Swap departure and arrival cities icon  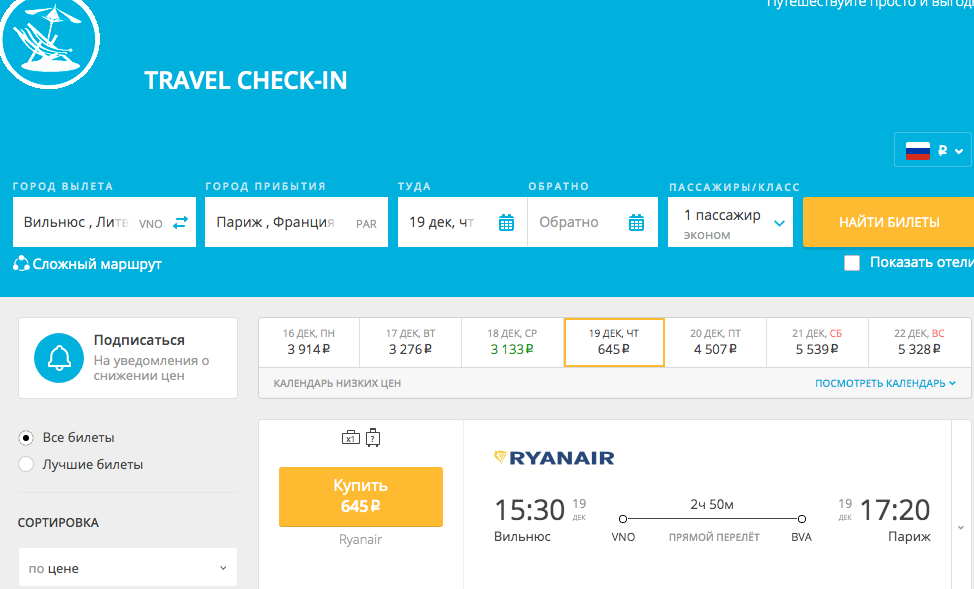pyautogui.click(x=180, y=222)
